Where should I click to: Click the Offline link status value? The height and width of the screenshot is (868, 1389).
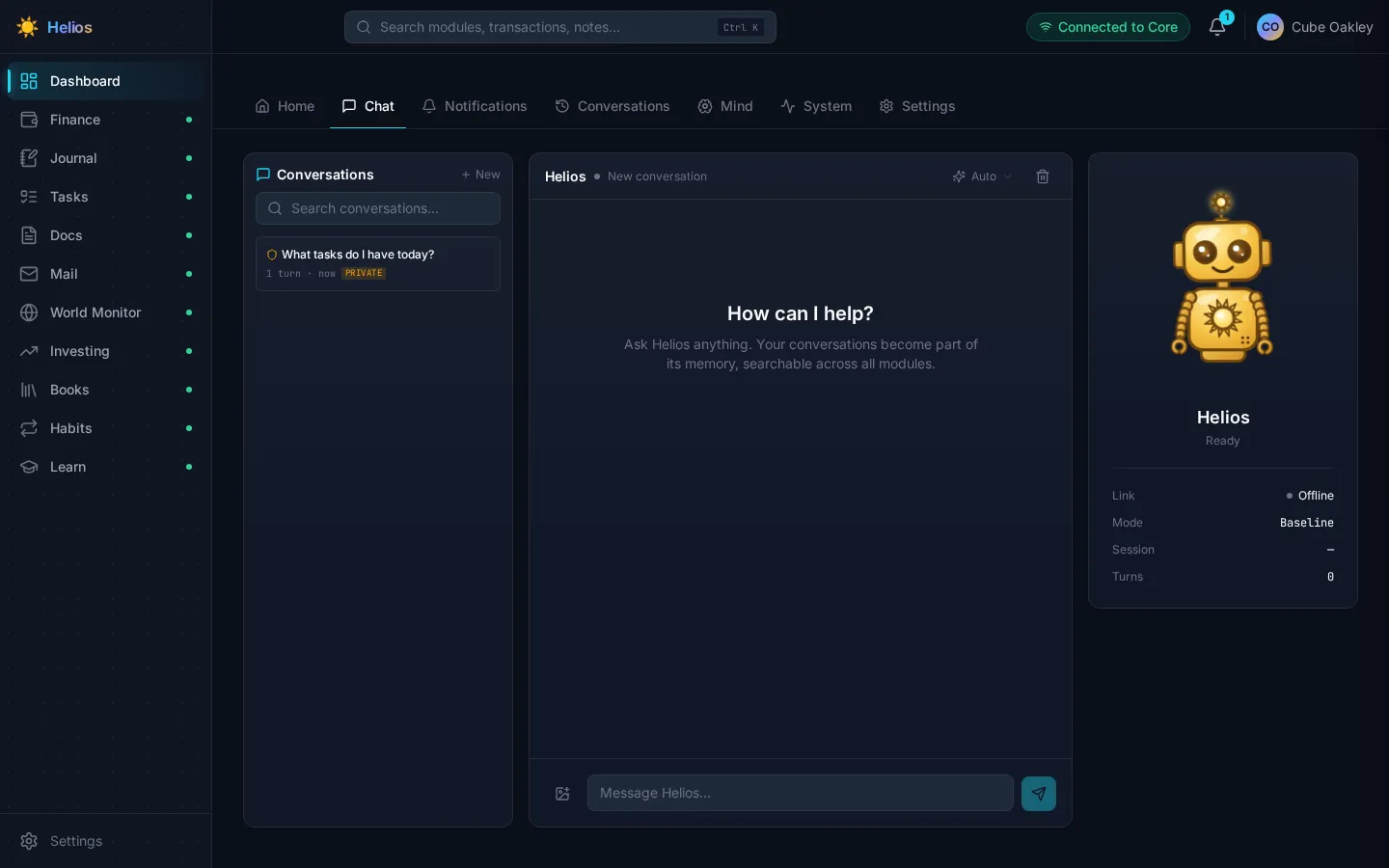pyautogui.click(x=1310, y=496)
